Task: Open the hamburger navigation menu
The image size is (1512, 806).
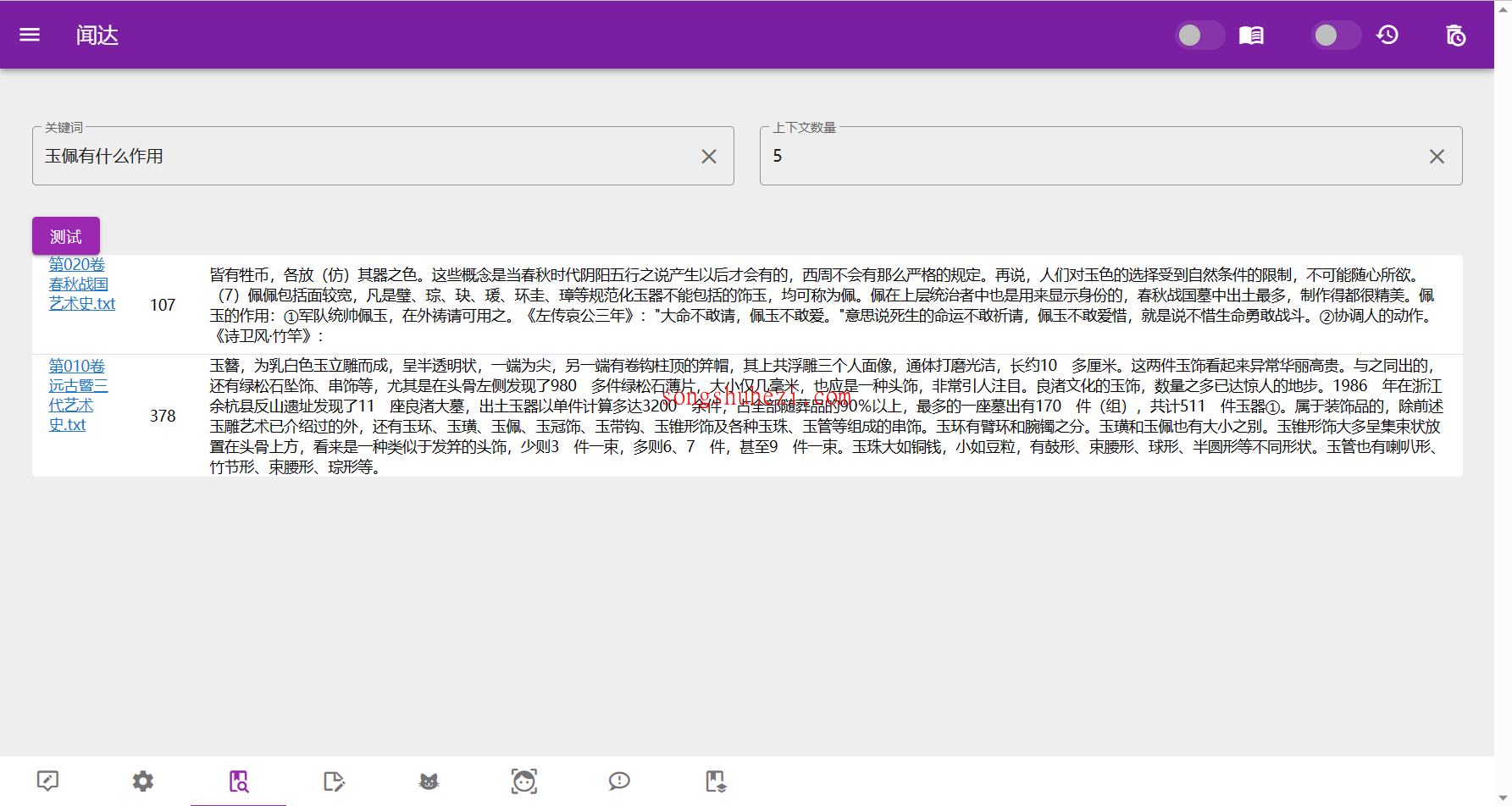Action: pos(30,35)
